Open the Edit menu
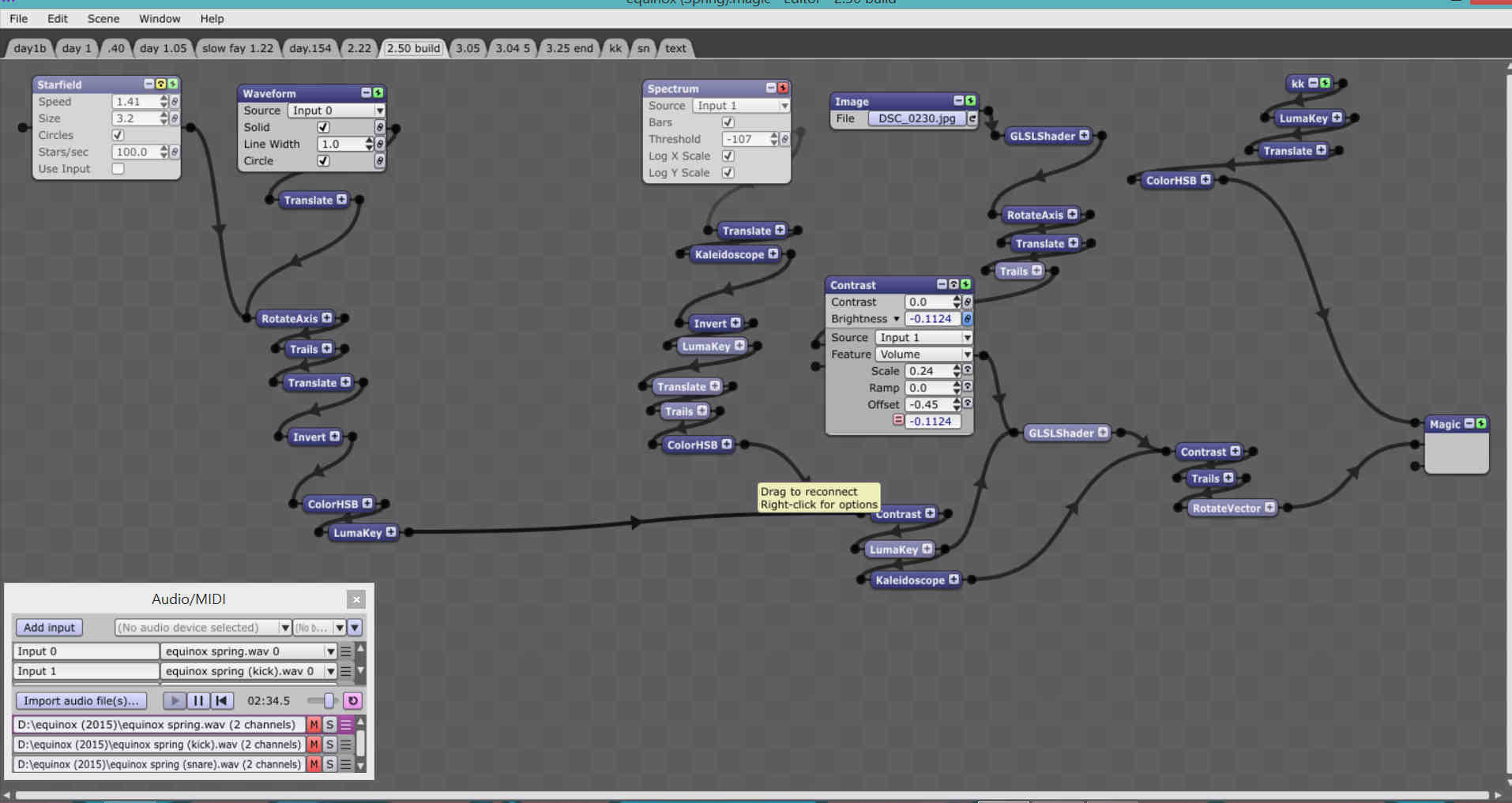The width and height of the screenshot is (1512, 803). (57, 18)
